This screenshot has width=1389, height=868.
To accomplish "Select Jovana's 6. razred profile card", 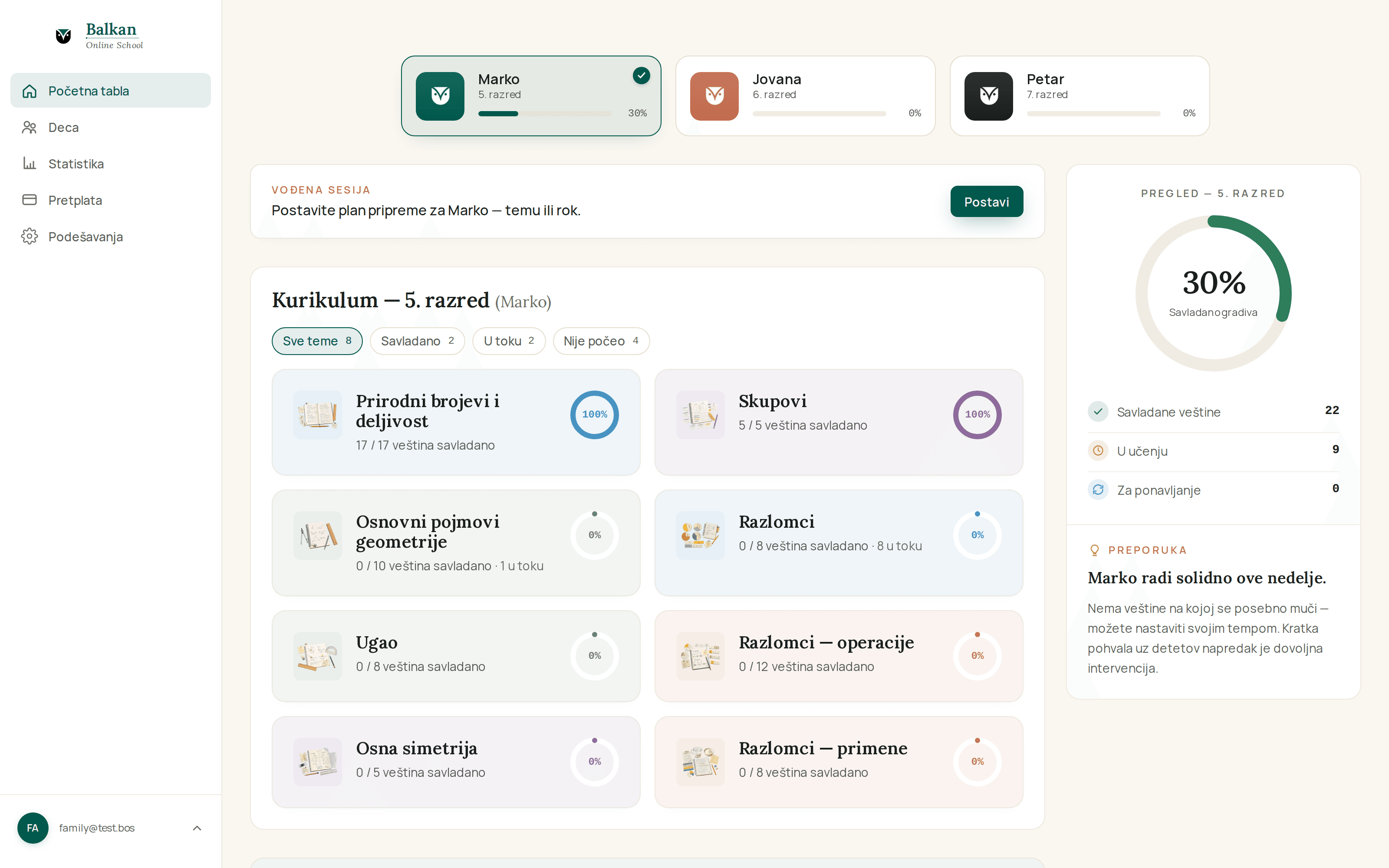I will coord(805,96).
